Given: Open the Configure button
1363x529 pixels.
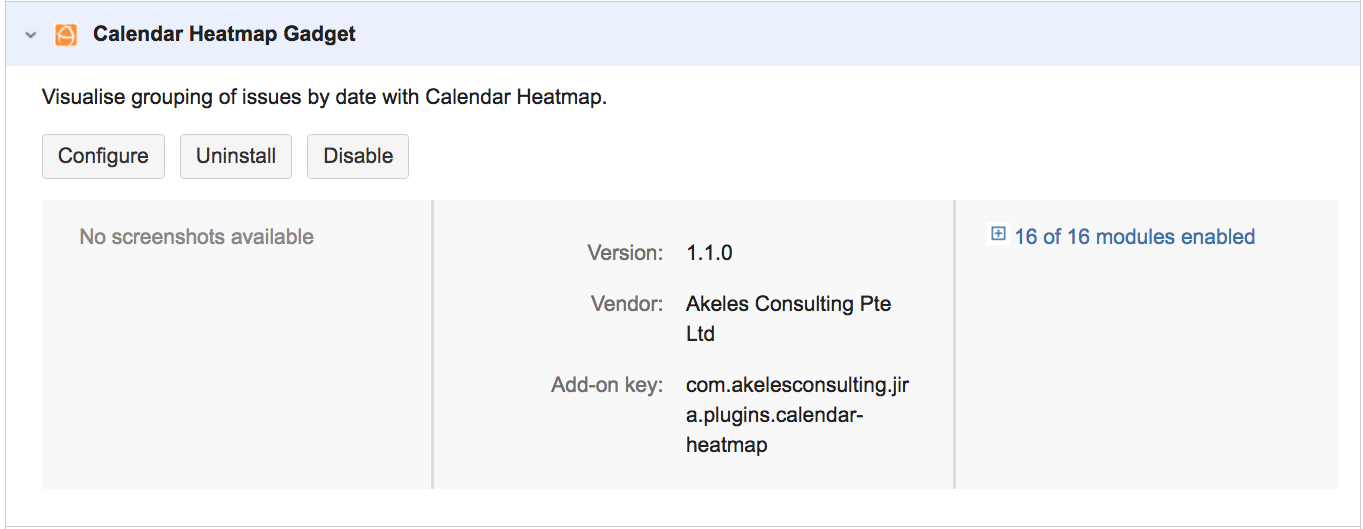Looking at the screenshot, I should (103, 156).
